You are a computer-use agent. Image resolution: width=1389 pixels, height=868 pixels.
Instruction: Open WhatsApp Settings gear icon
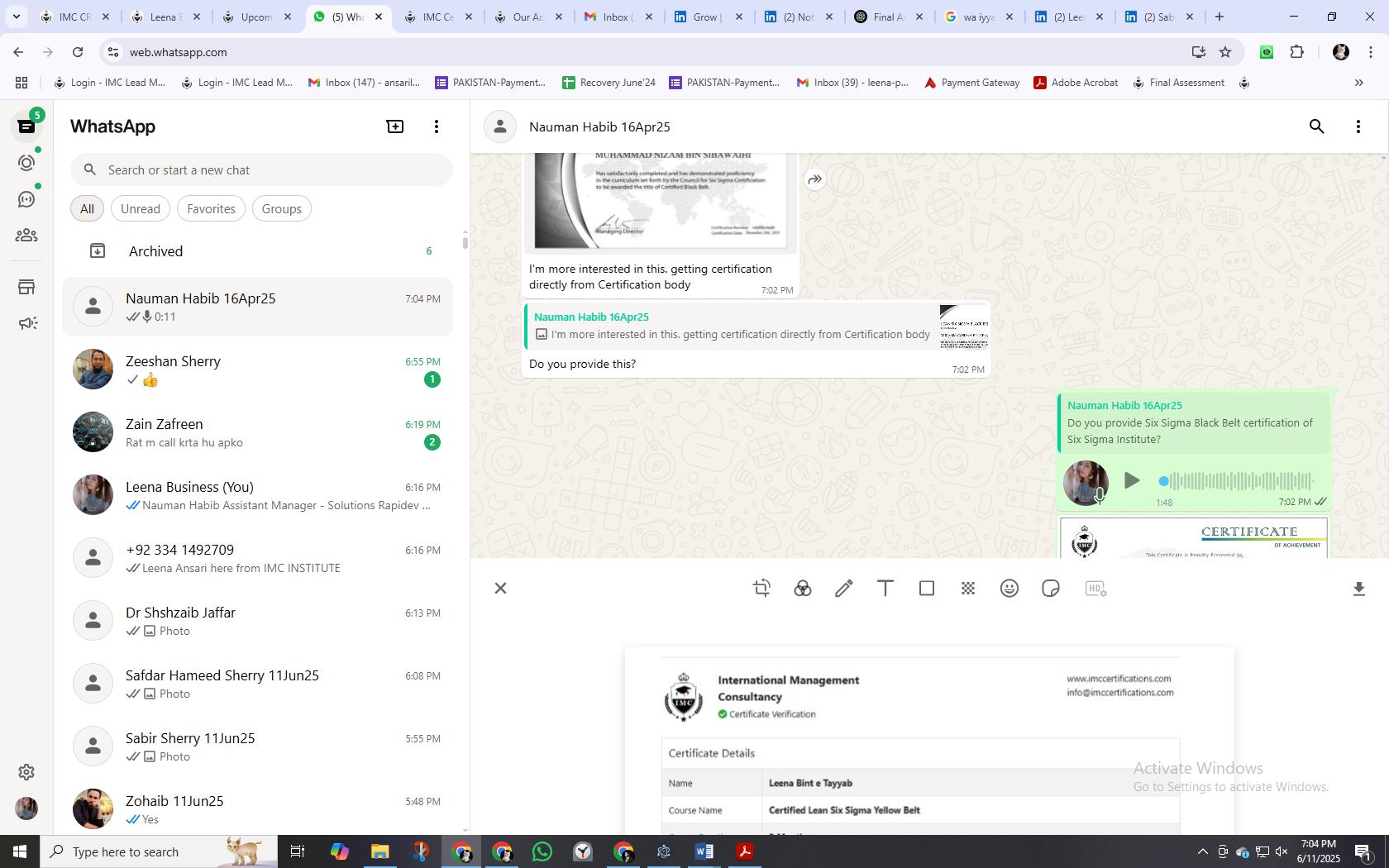26,771
